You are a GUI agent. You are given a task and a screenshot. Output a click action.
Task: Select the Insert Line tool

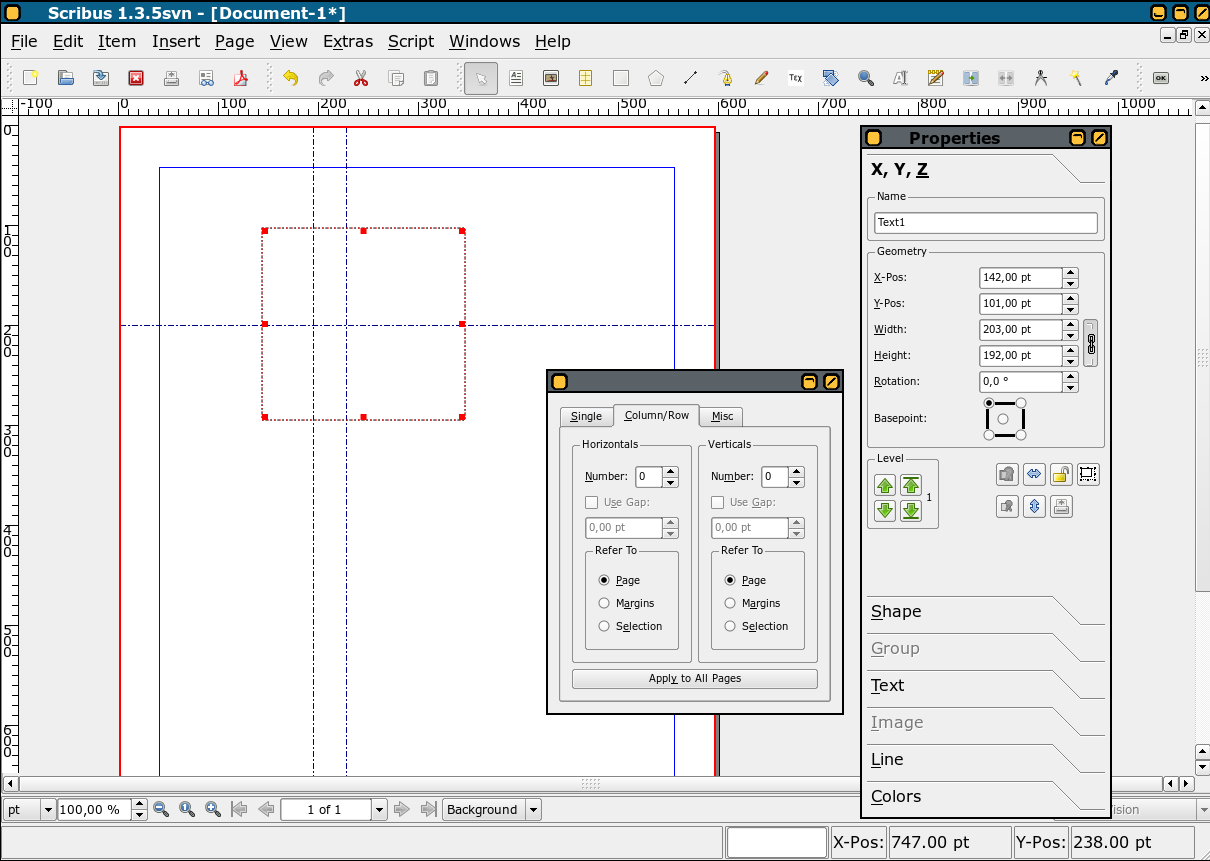(x=690, y=78)
